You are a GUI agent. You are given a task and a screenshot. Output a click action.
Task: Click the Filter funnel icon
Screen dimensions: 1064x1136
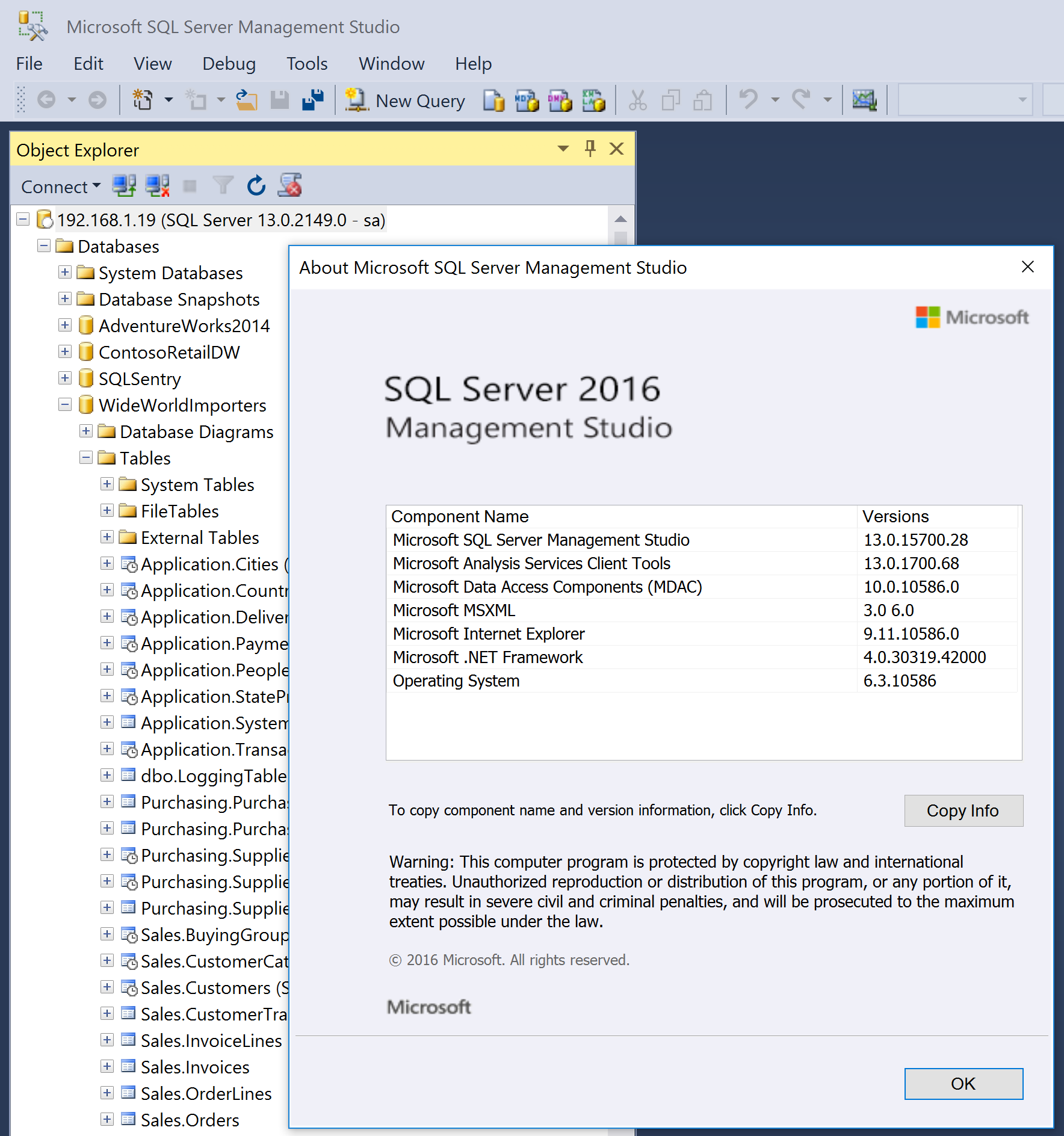click(x=223, y=185)
